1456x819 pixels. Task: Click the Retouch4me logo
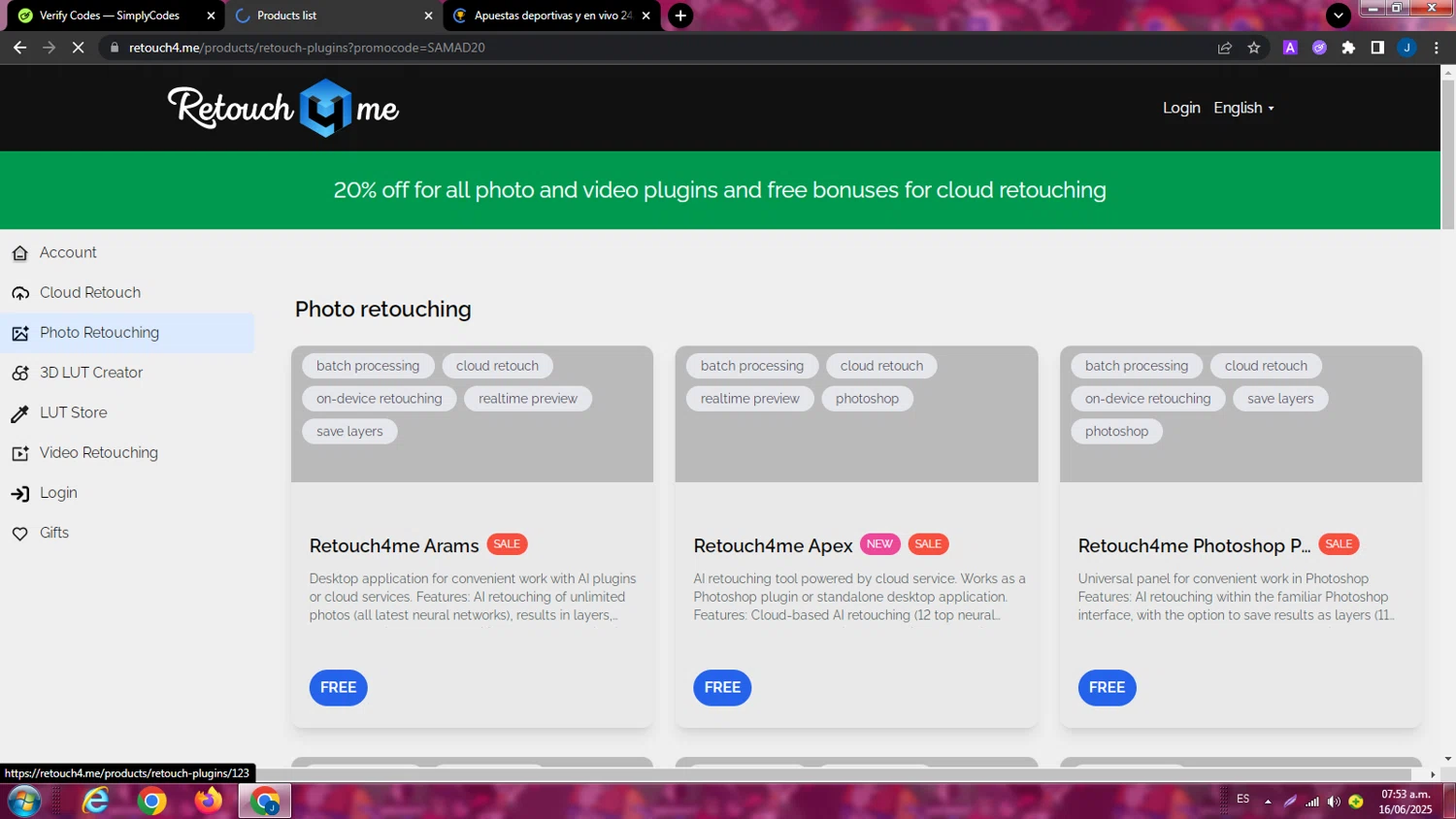pyautogui.click(x=282, y=108)
